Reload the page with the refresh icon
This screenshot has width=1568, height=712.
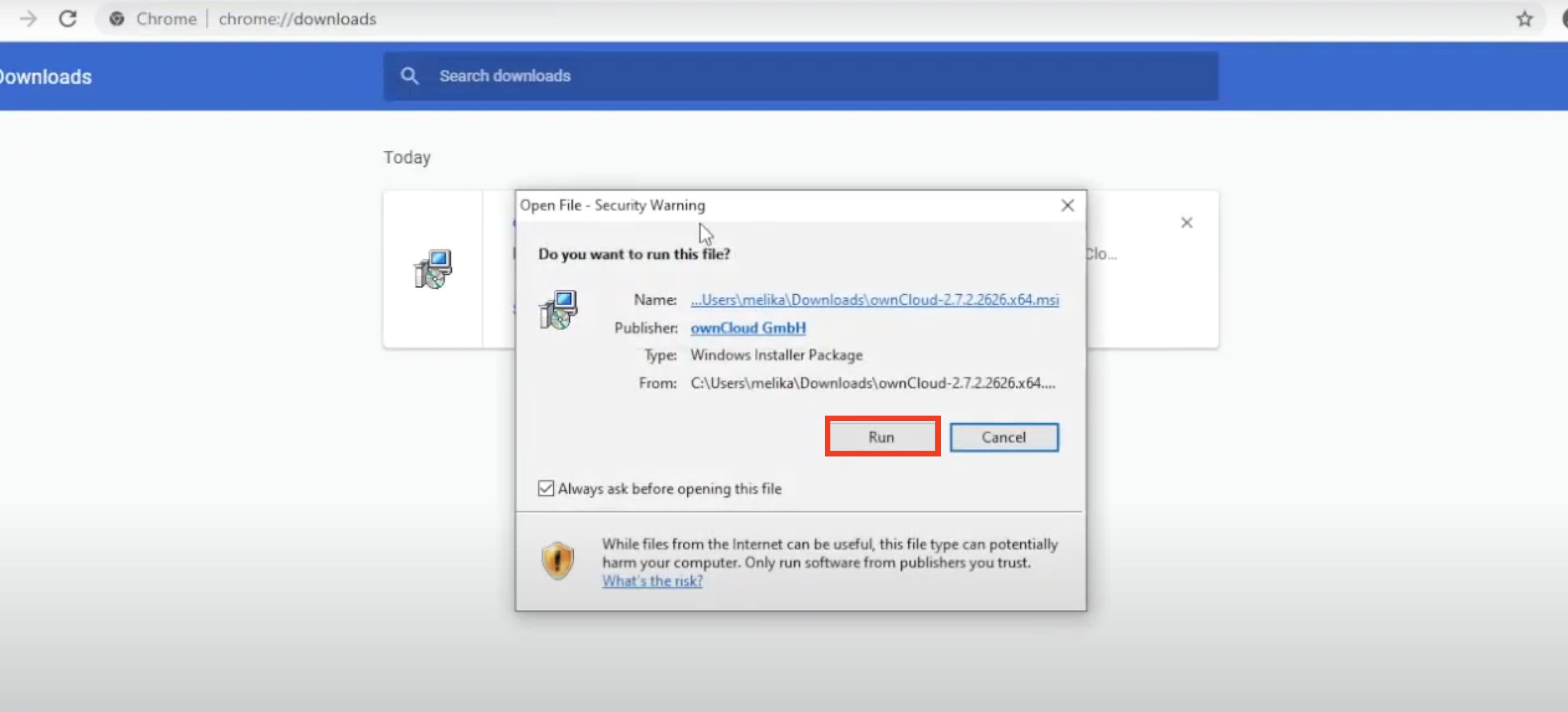pos(67,19)
